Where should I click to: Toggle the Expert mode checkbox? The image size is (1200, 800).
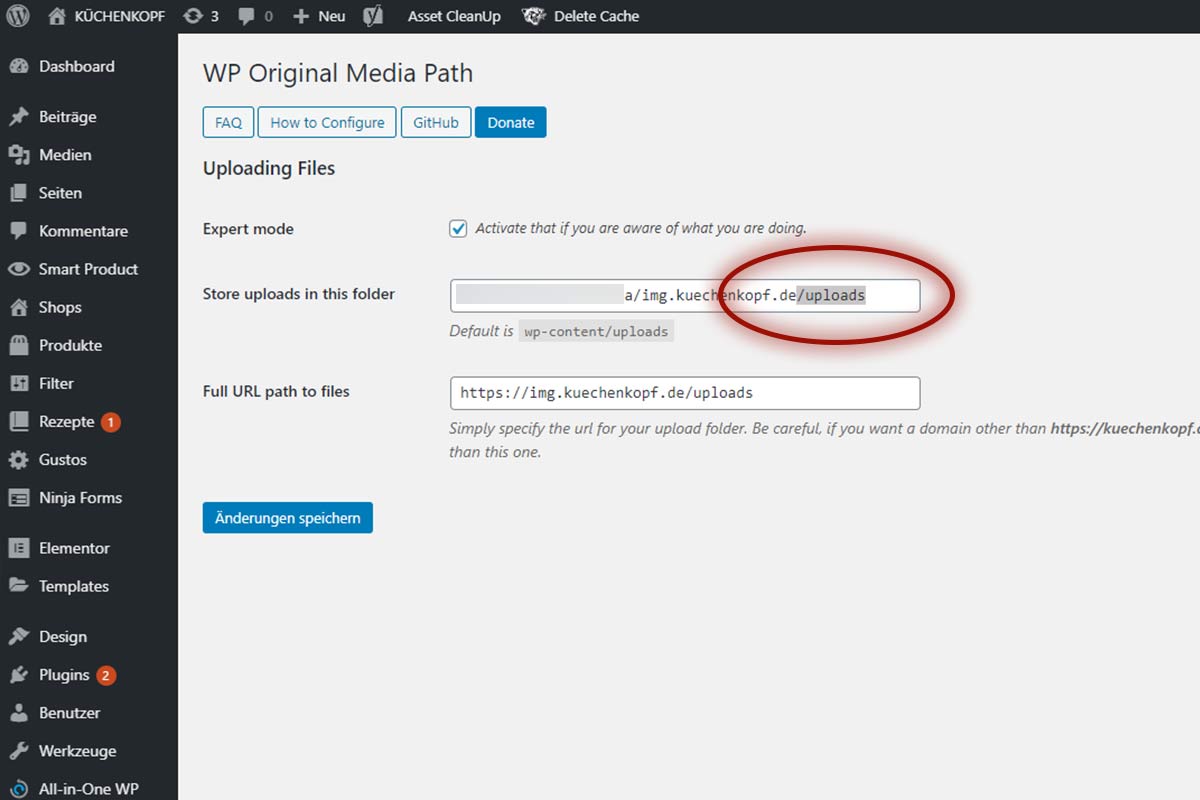(x=458, y=228)
